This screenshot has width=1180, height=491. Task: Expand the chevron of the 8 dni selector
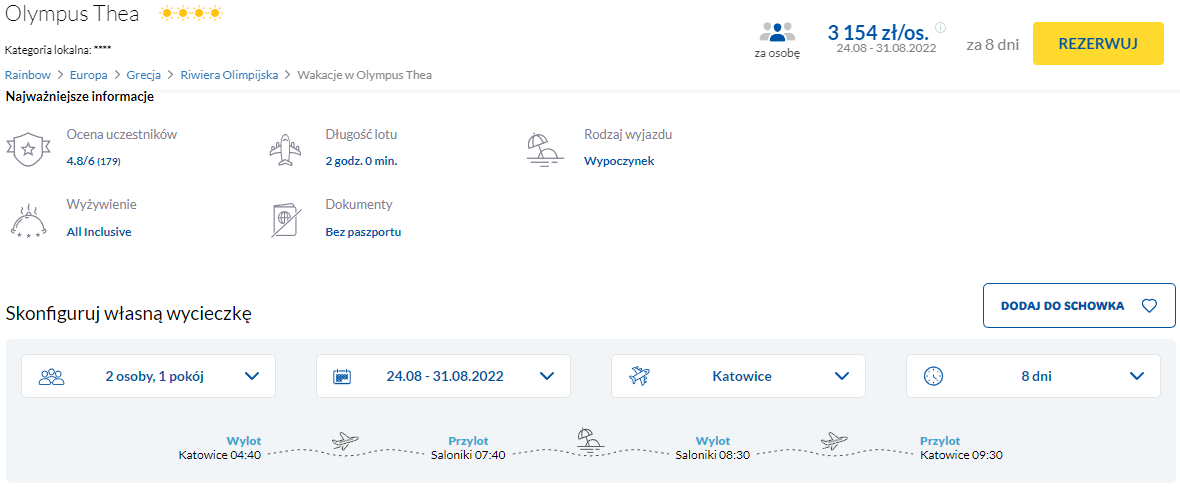(x=1137, y=376)
